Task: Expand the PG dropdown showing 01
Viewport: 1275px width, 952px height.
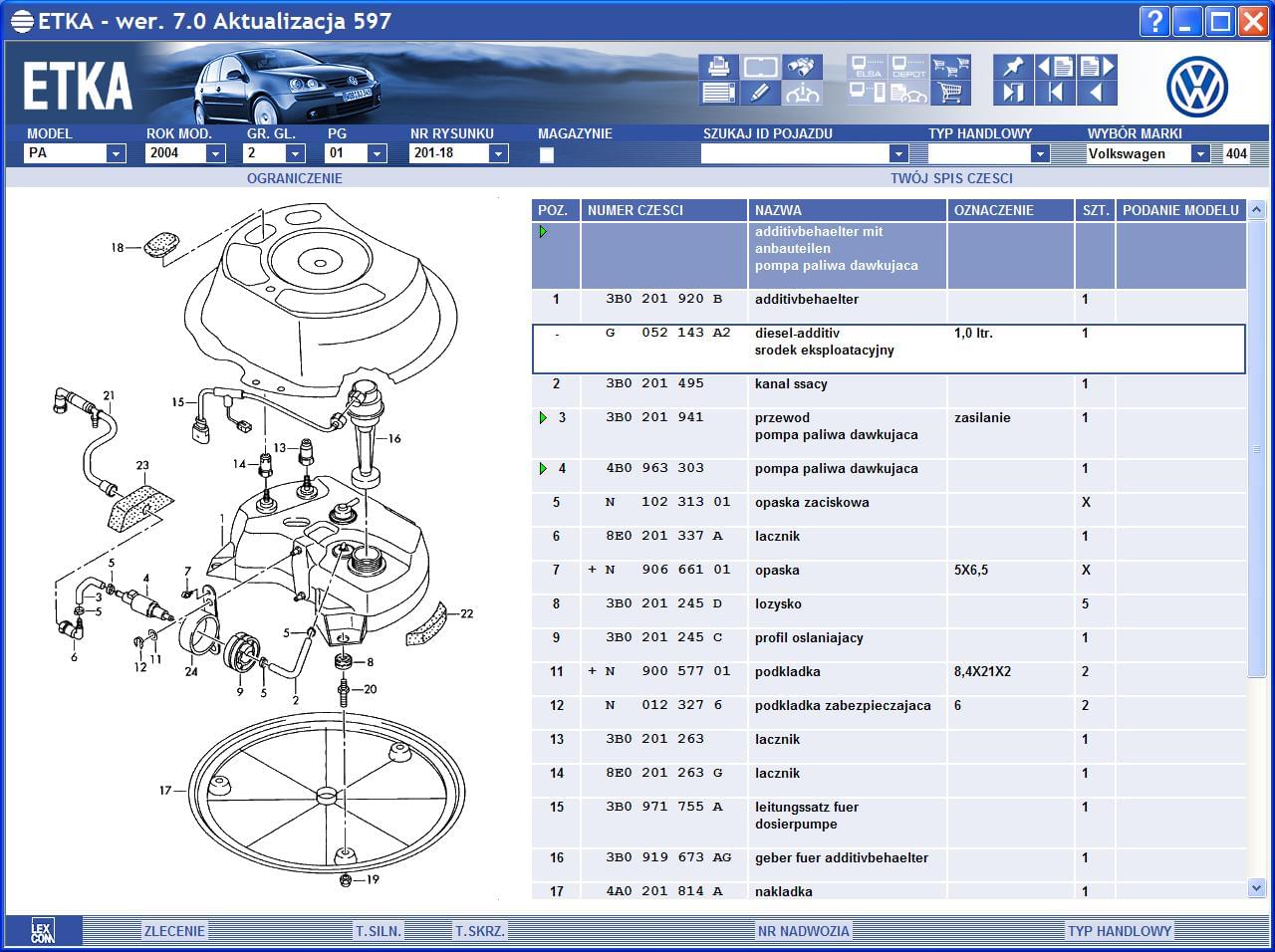Action: (377, 153)
